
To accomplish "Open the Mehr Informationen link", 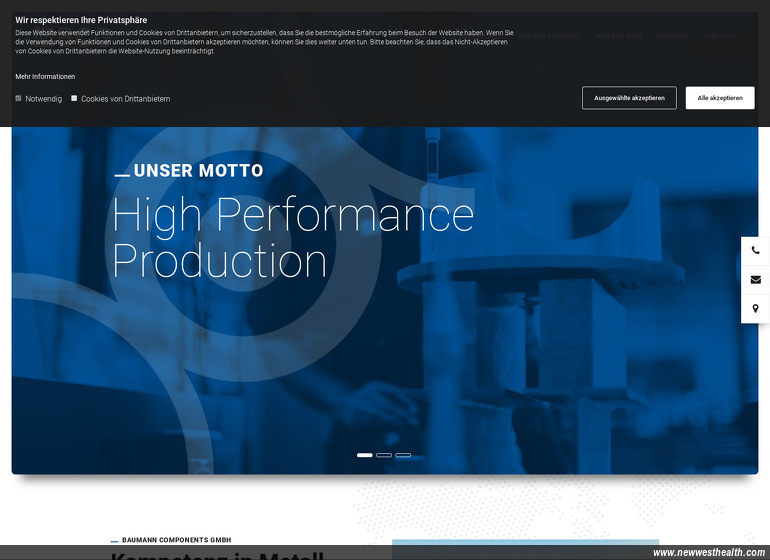I will [x=45, y=77].
